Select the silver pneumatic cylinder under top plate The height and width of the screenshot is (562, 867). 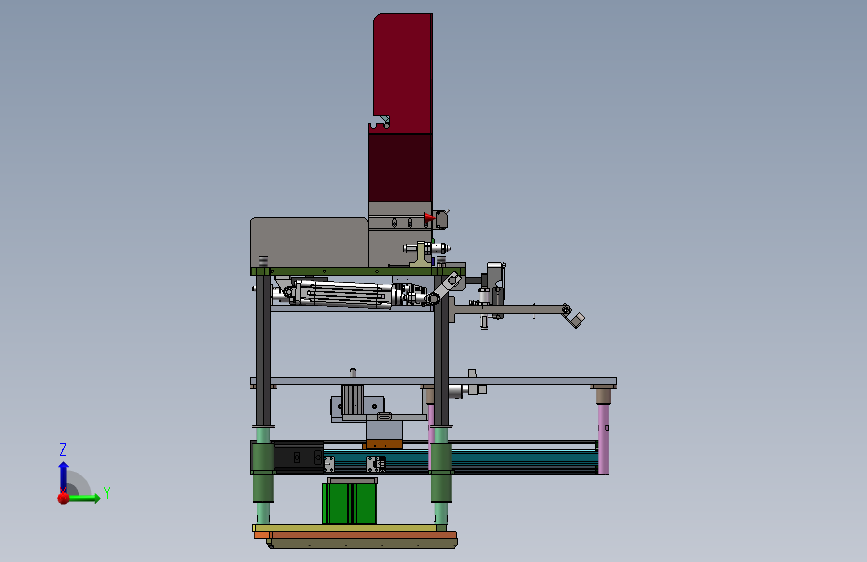(x=348, y=293)
